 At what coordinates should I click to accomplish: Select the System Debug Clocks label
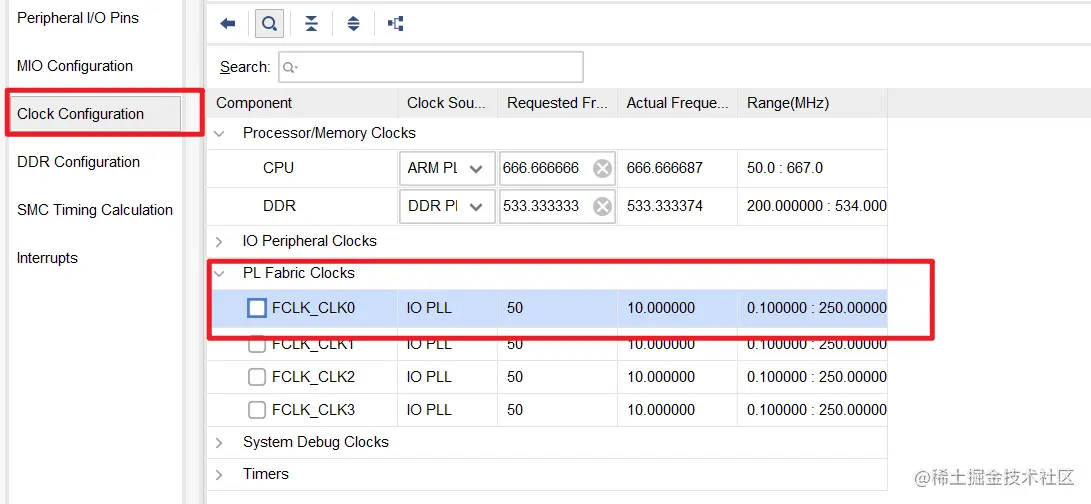point(316,443)
